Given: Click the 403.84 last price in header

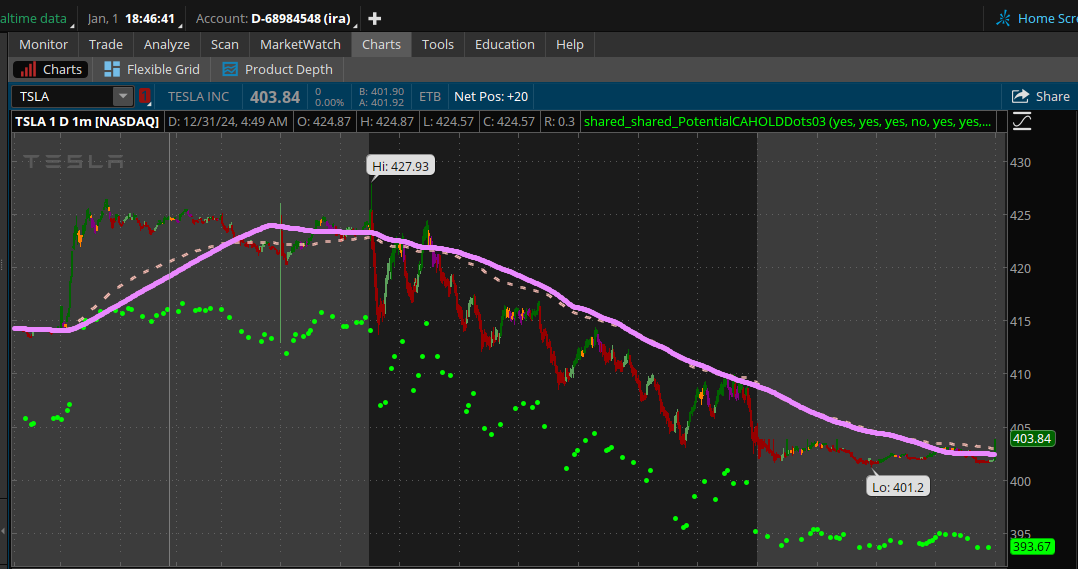Looking at the screenshot, I should point(275,97).
